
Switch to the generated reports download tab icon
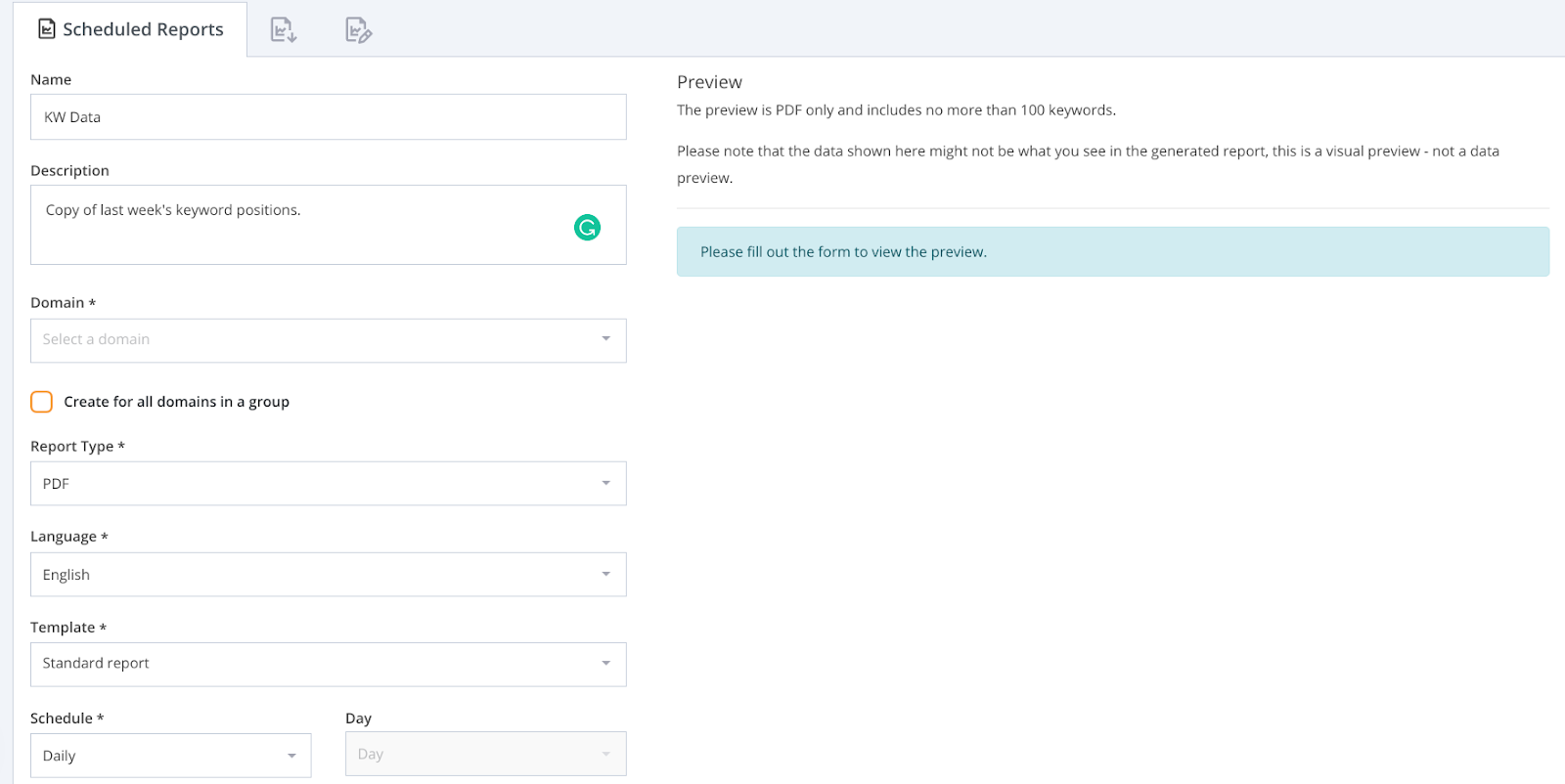284,30
